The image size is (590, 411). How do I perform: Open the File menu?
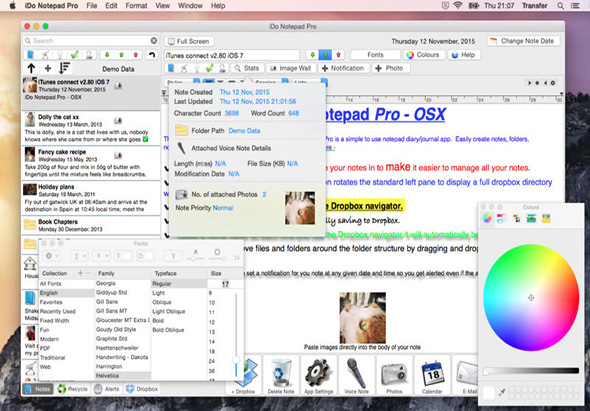point(91,6)
